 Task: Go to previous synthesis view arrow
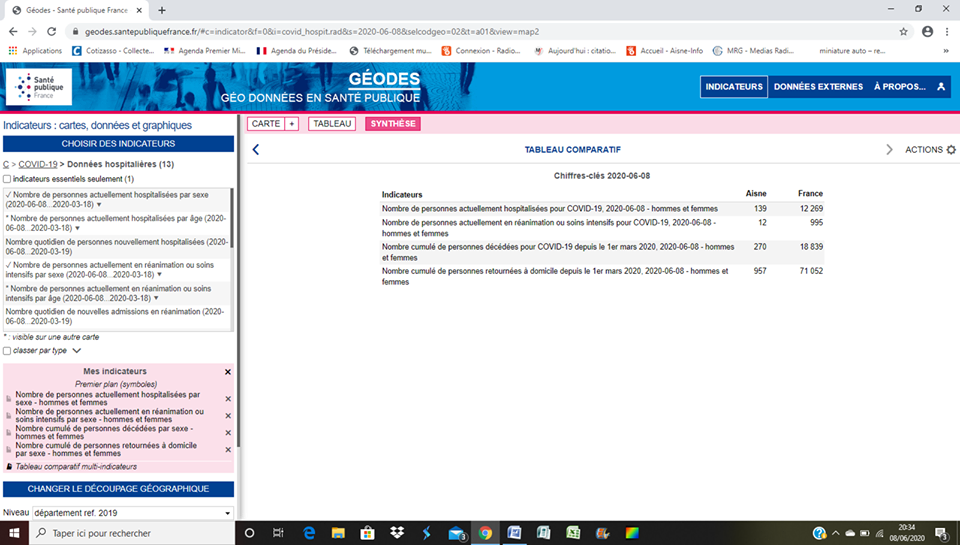click(x=256, y=149)
